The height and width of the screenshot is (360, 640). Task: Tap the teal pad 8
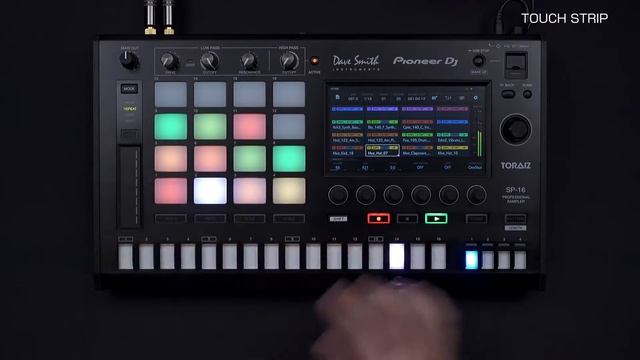[289, 158]
